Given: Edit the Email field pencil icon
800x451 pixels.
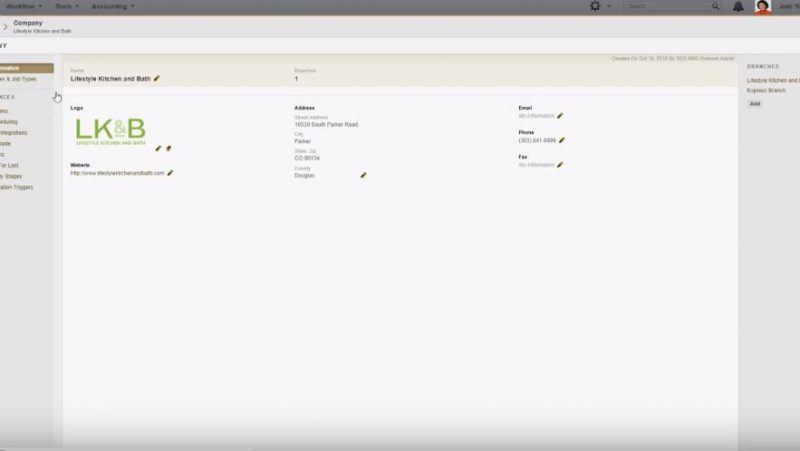Looking at the screenshot, I should coord(560,116).
